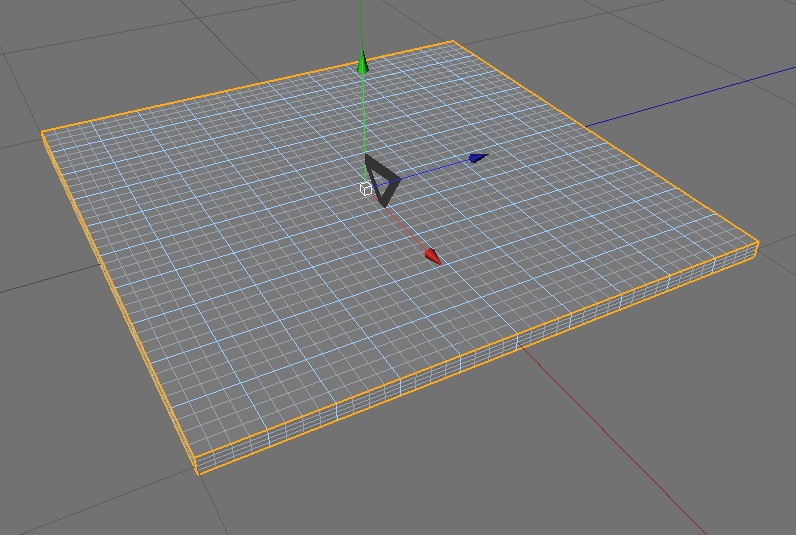Viewport: 796px width, 535px height.
Task: Click the rightmost corner of the slab
Action: pos(757,243)
